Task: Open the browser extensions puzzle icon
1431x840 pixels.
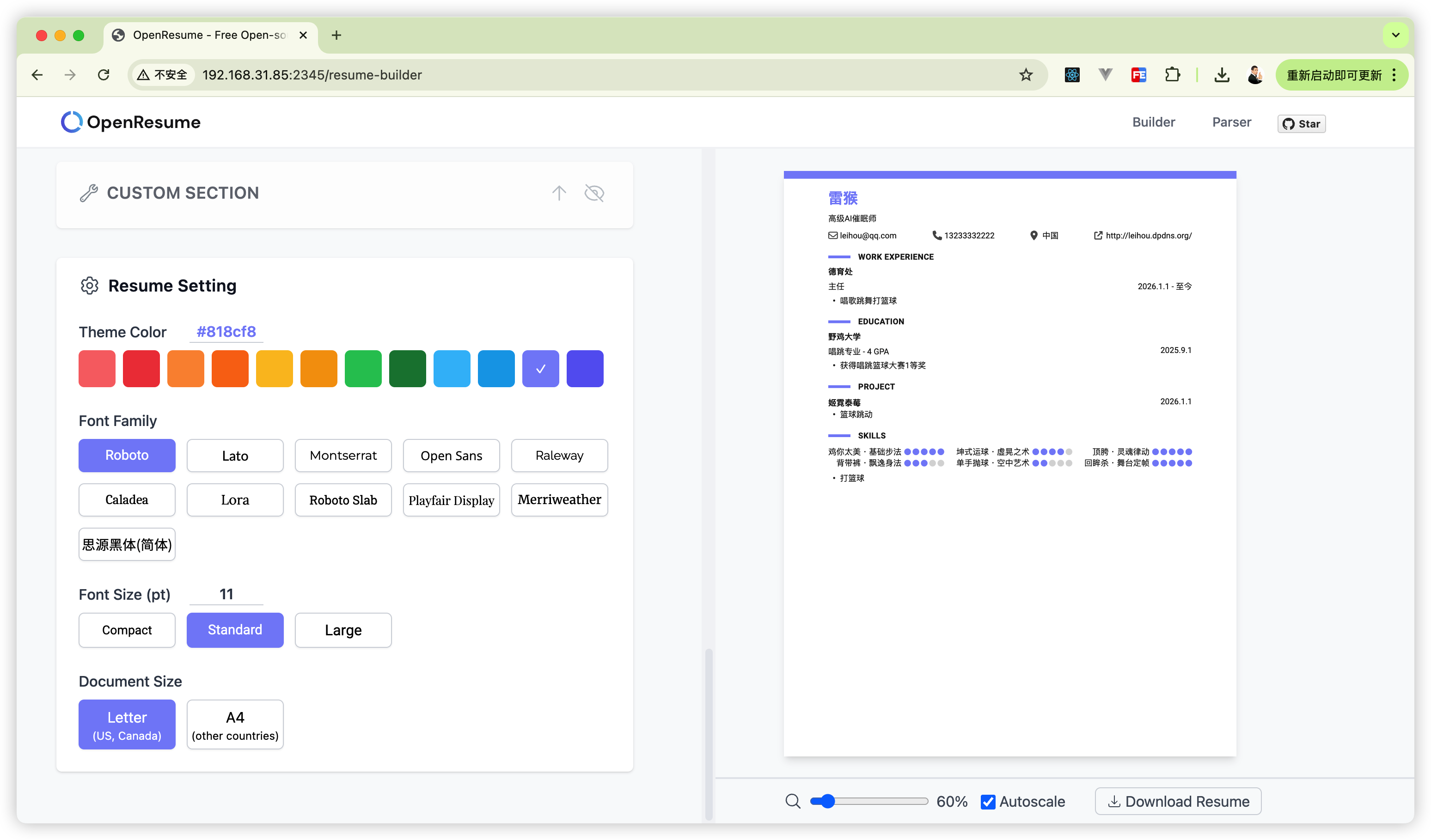Action: (x=1173, y=75)
